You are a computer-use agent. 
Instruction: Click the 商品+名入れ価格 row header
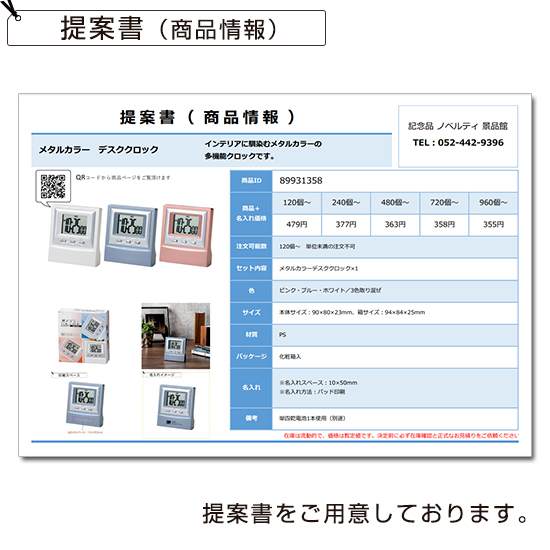click(251, 214)
